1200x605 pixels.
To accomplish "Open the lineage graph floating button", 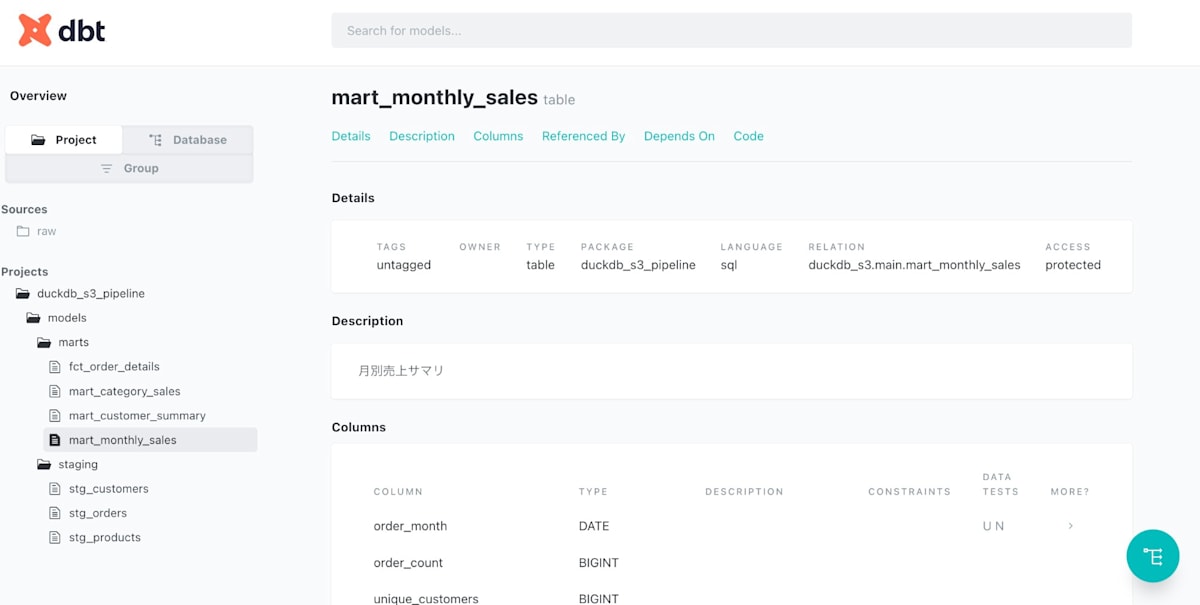I will point(1153,556).
